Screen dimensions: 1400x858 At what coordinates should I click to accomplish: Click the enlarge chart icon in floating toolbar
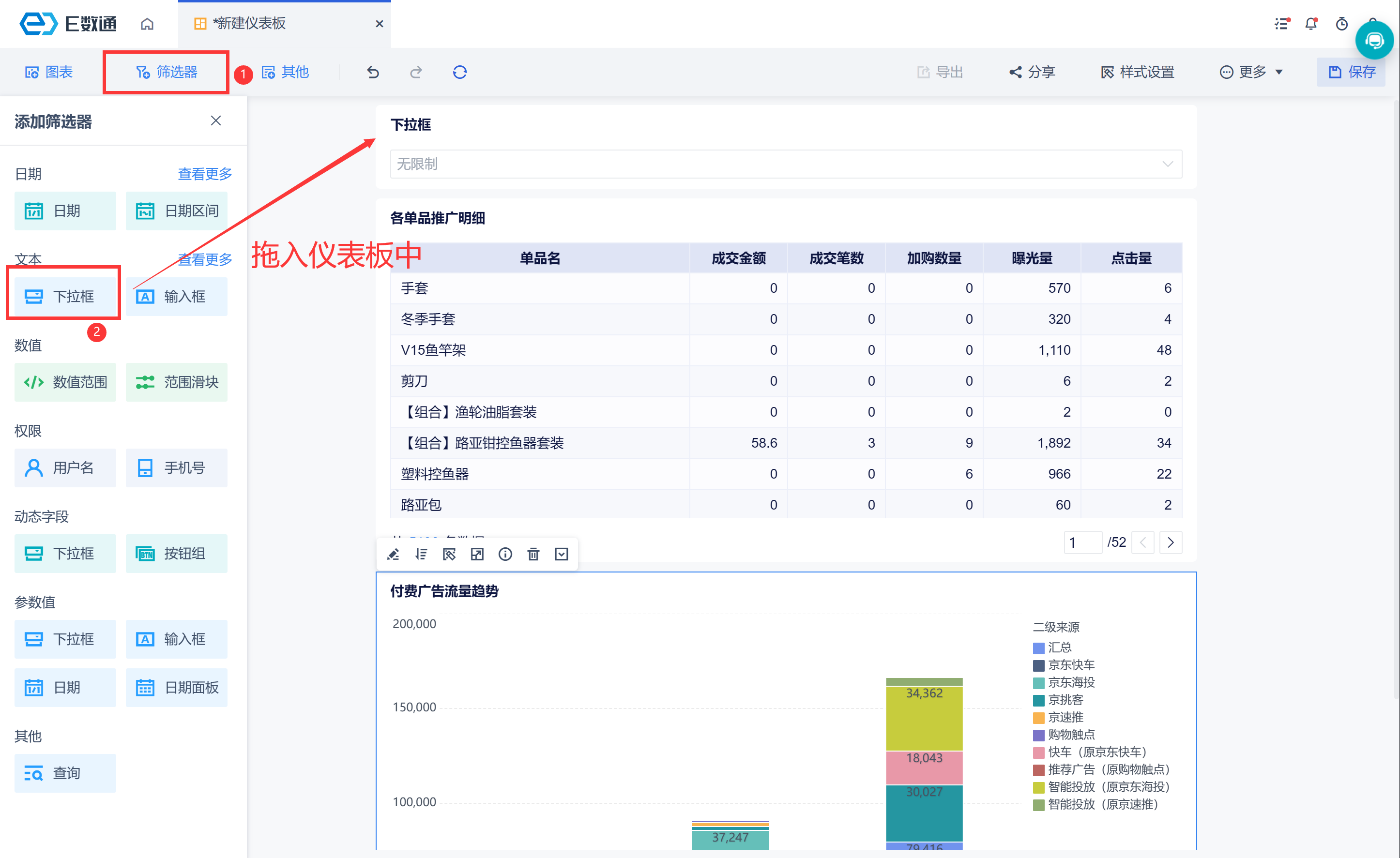coord(477,554)
